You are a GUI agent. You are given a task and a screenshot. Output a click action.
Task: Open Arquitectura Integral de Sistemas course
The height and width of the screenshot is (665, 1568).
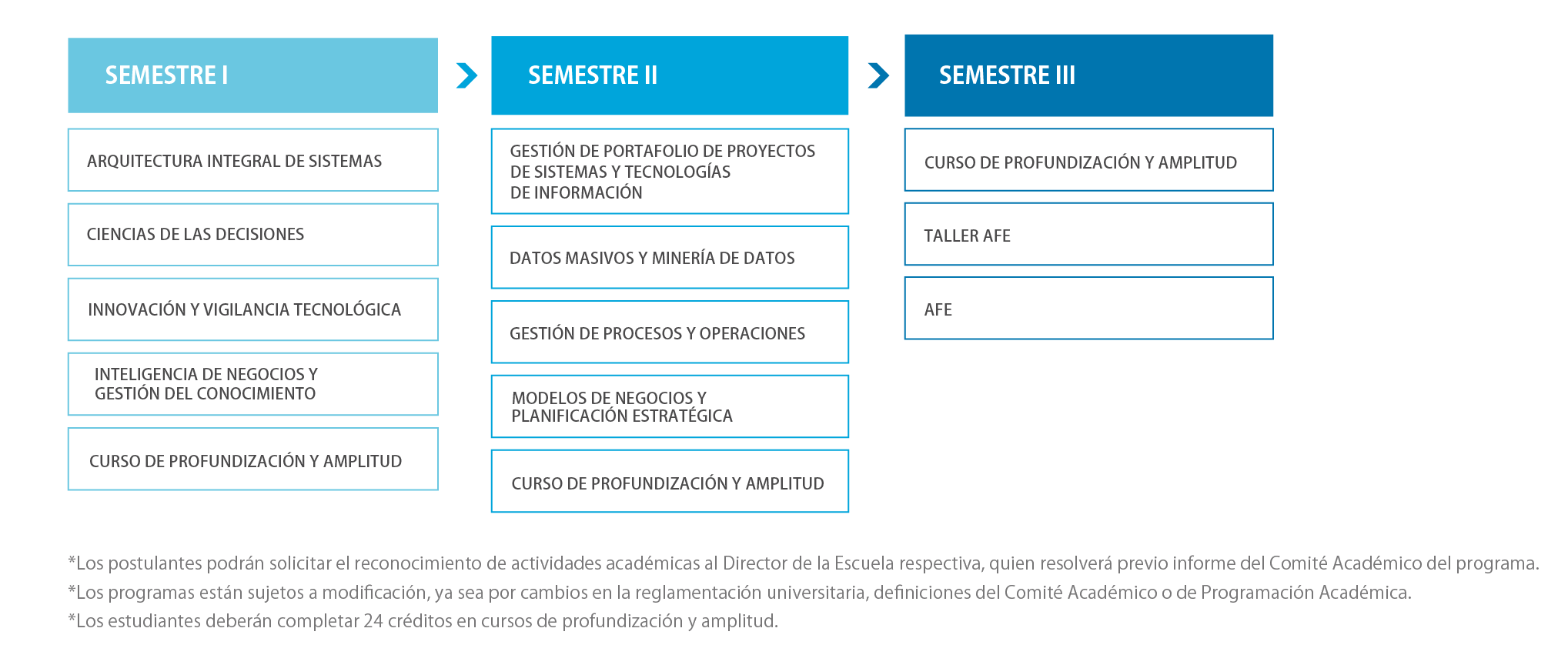tap(252, 160)
